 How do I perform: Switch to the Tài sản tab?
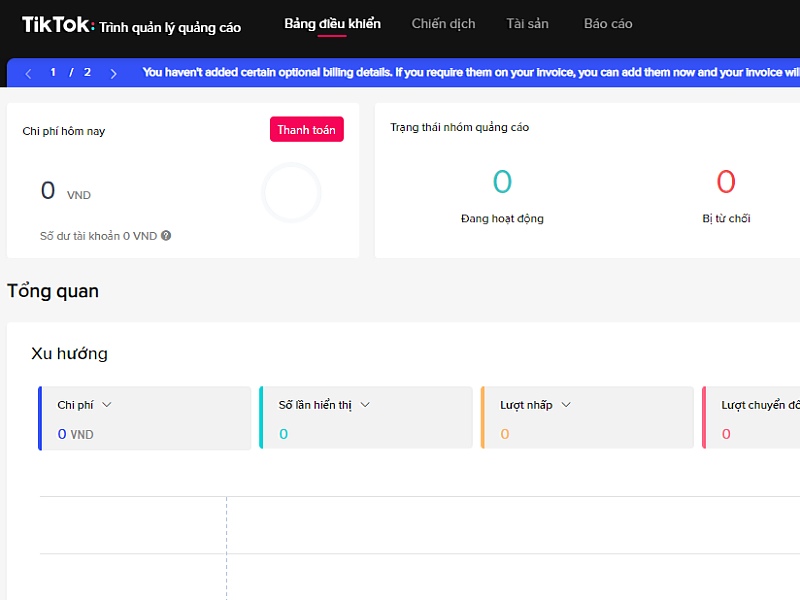click(527, 24)
